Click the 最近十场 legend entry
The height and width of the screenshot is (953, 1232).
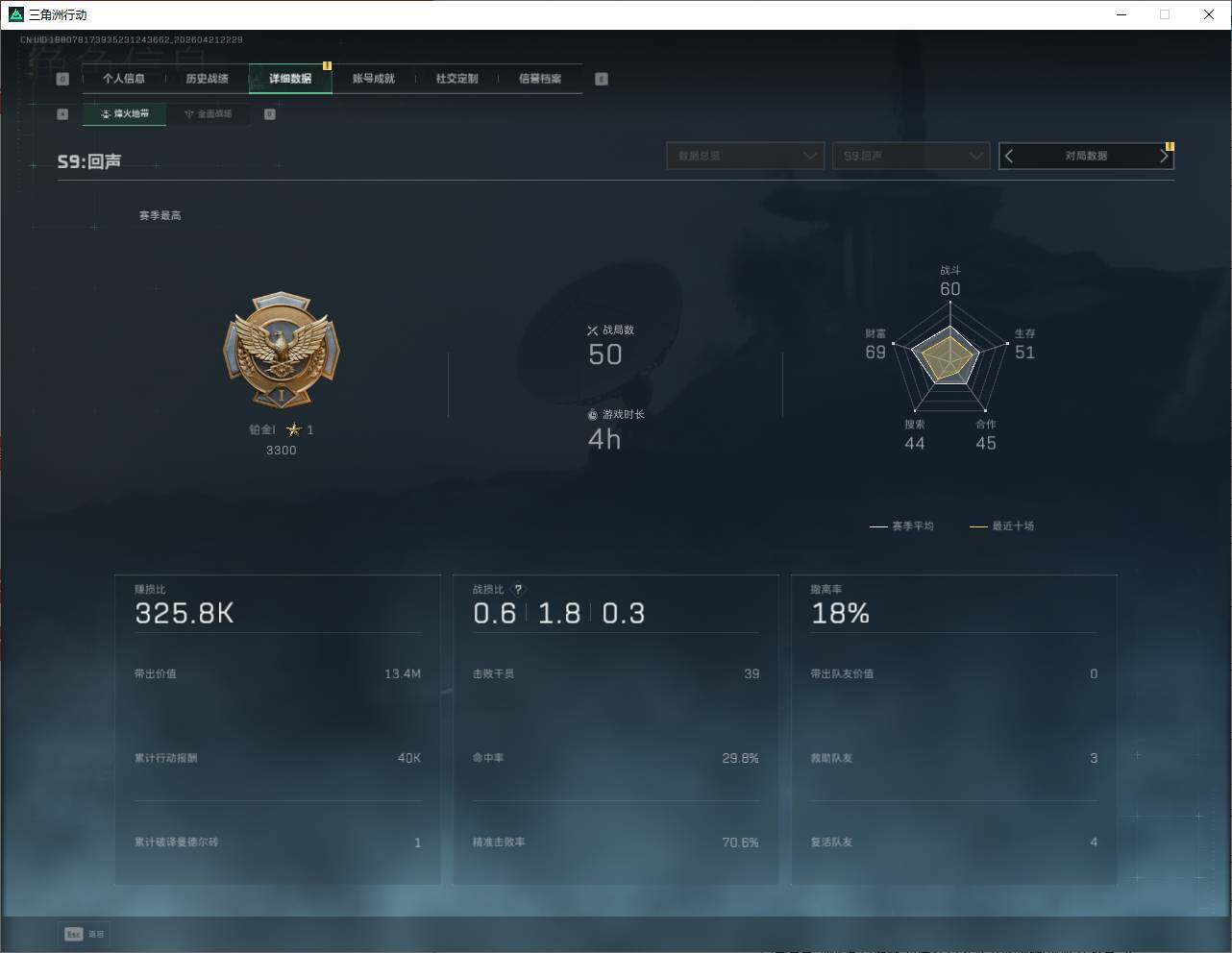coord(1002,526)
